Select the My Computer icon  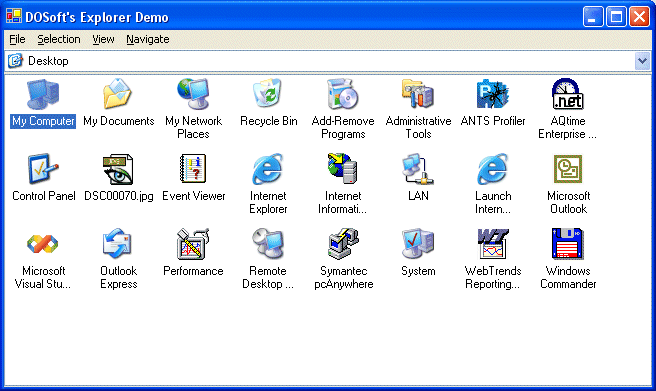click(43, 95)
